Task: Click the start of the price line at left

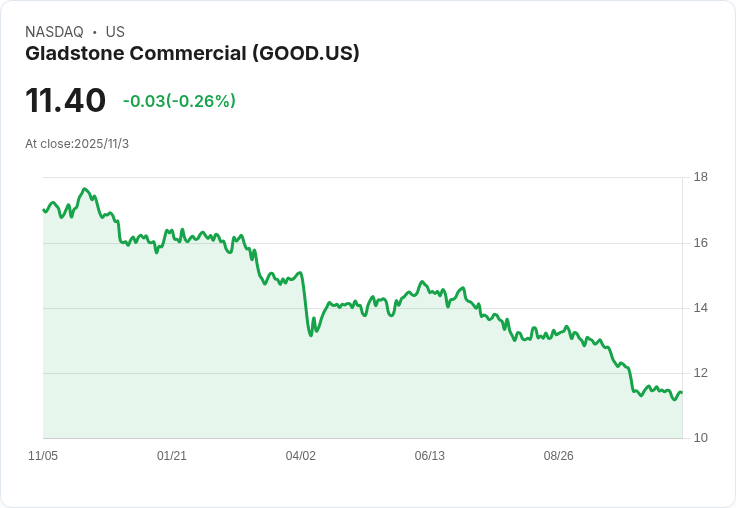Action: click(x=44, y=210)
